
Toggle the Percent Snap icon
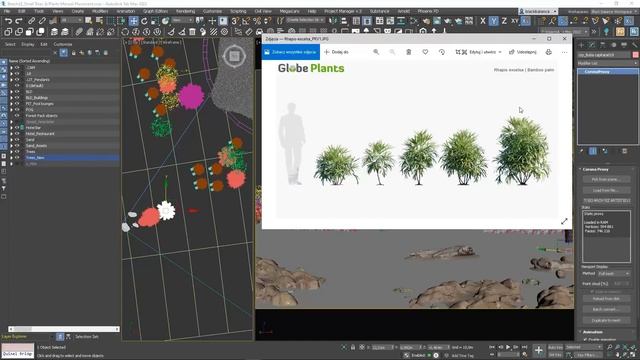[257, 20]
